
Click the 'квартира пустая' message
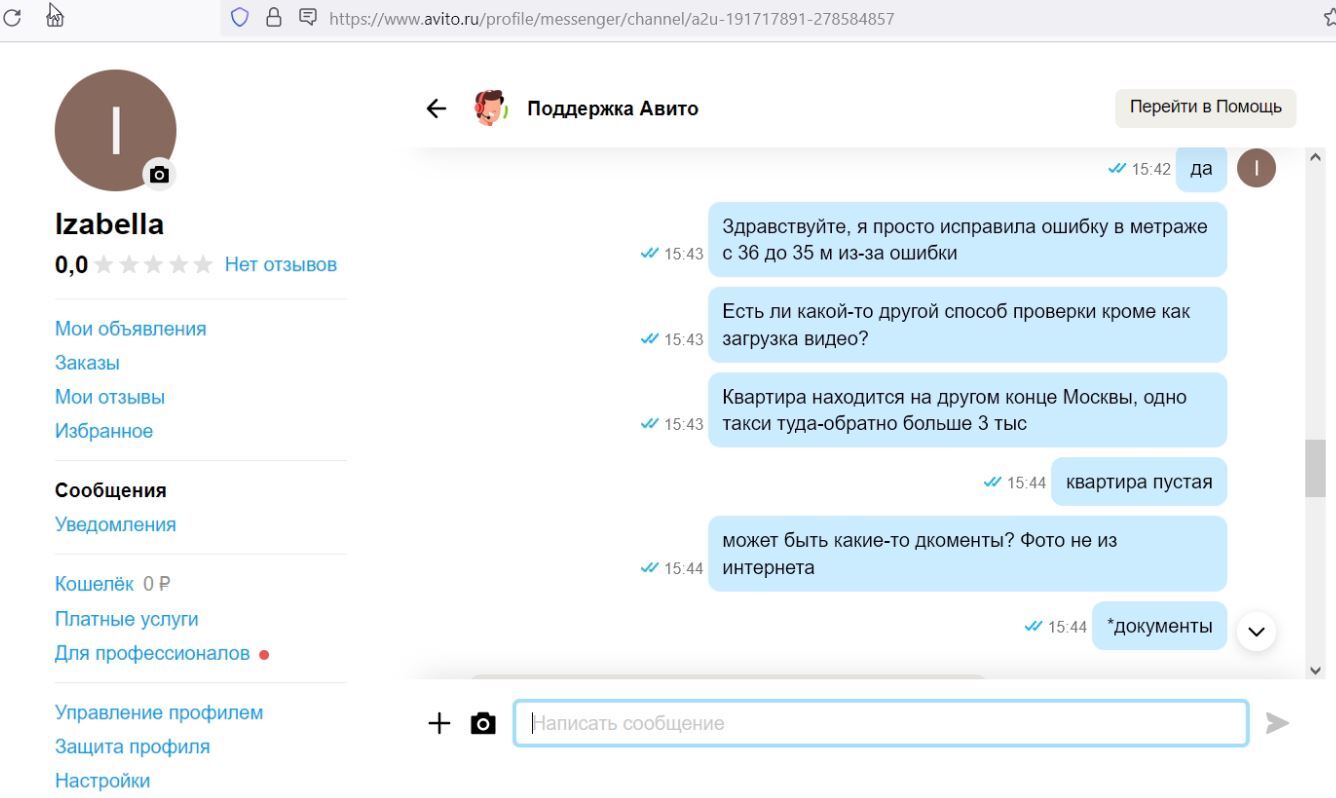pyautogui.click(x=1139, y=483)
